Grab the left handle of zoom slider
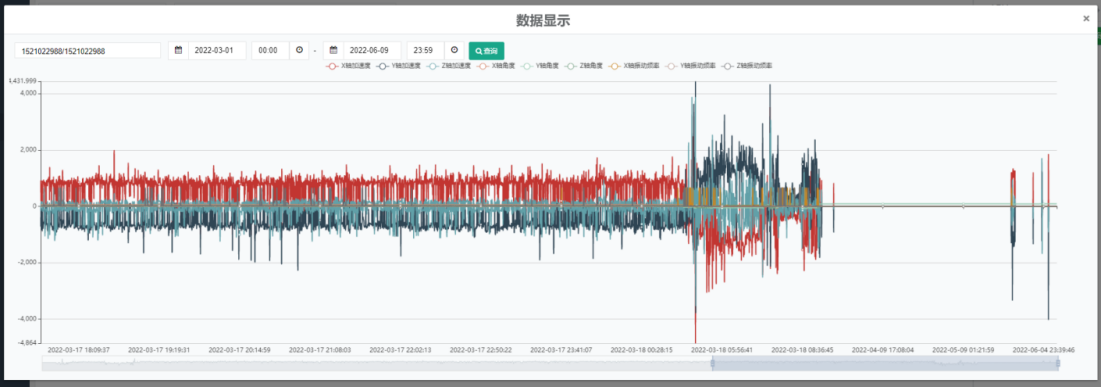1101x387 pixels. coord(712,363)
